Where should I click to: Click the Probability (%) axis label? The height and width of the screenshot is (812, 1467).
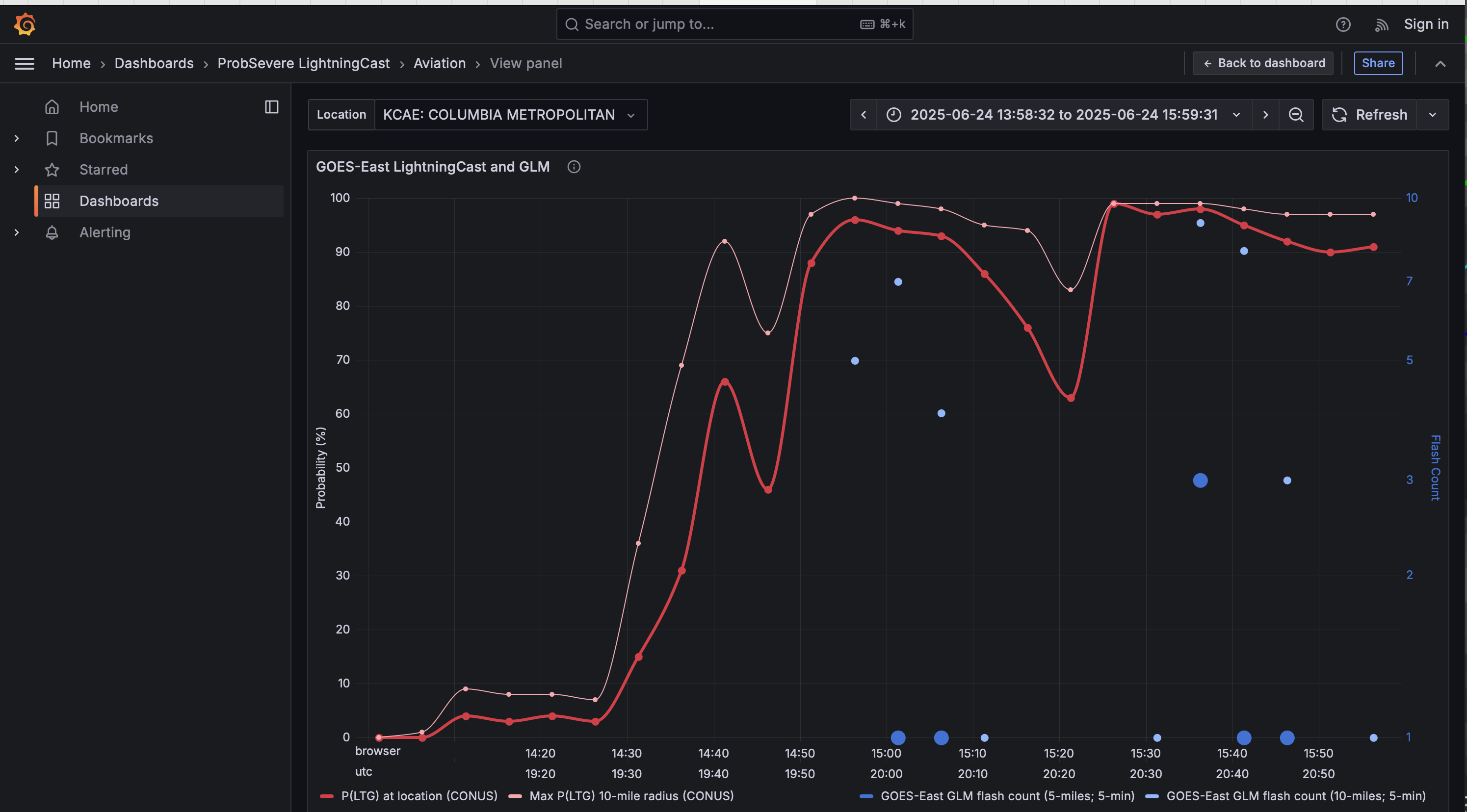pos(320,468)
